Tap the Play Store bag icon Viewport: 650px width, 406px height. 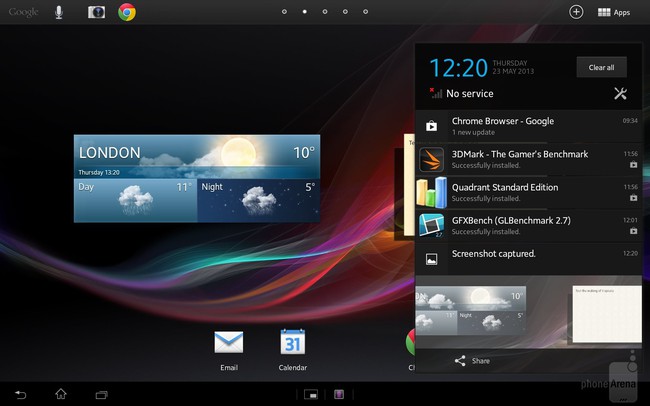pos(432,126)
